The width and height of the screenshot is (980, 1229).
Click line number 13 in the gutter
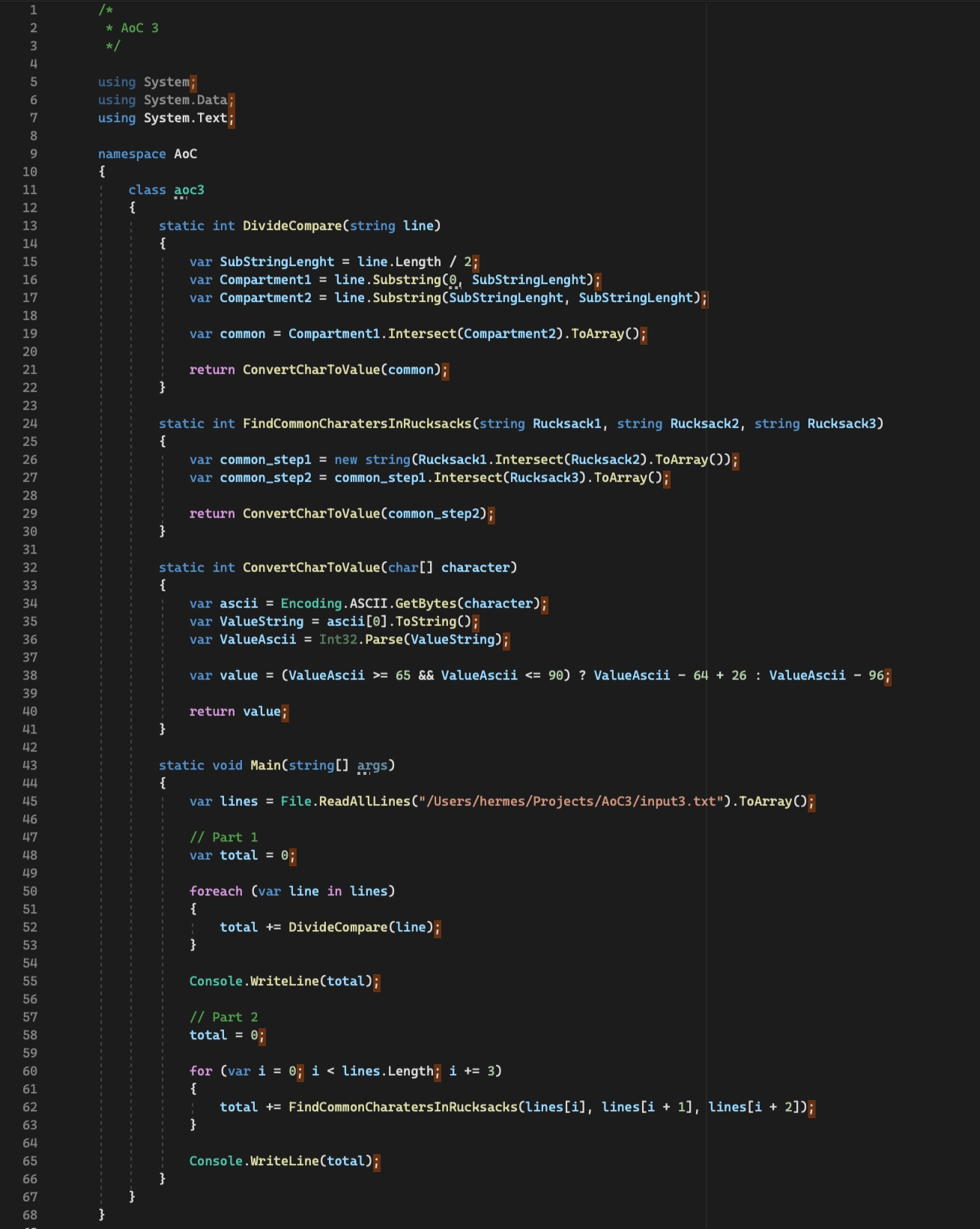pyautogui.click(x=30, y=226)
